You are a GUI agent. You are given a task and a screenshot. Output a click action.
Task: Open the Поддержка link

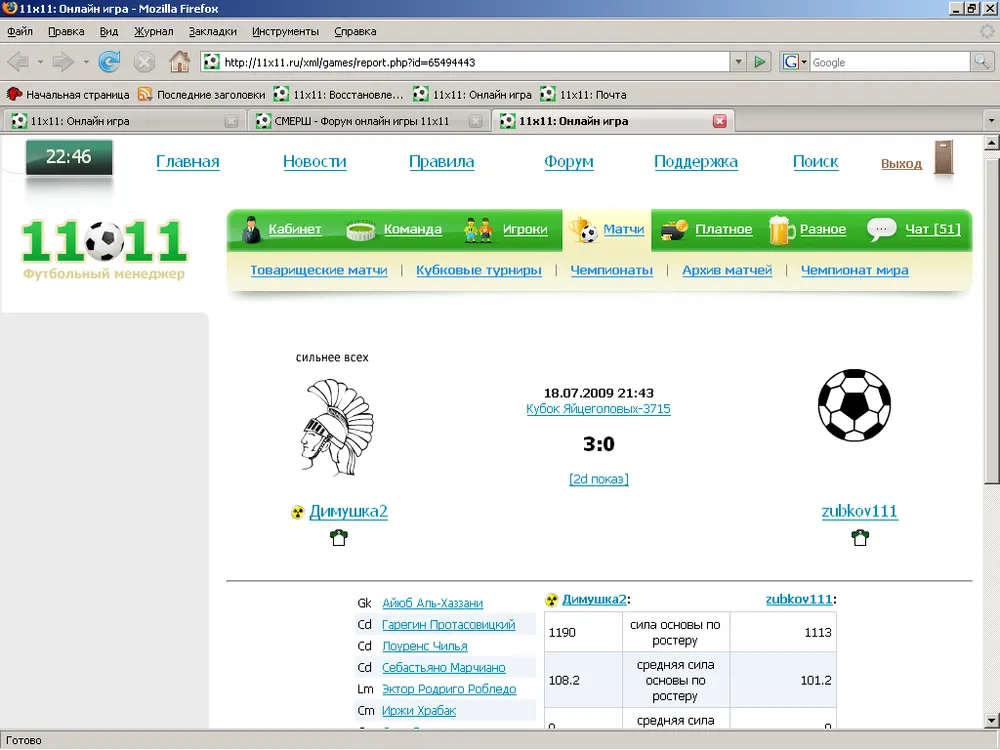point(696,162)
